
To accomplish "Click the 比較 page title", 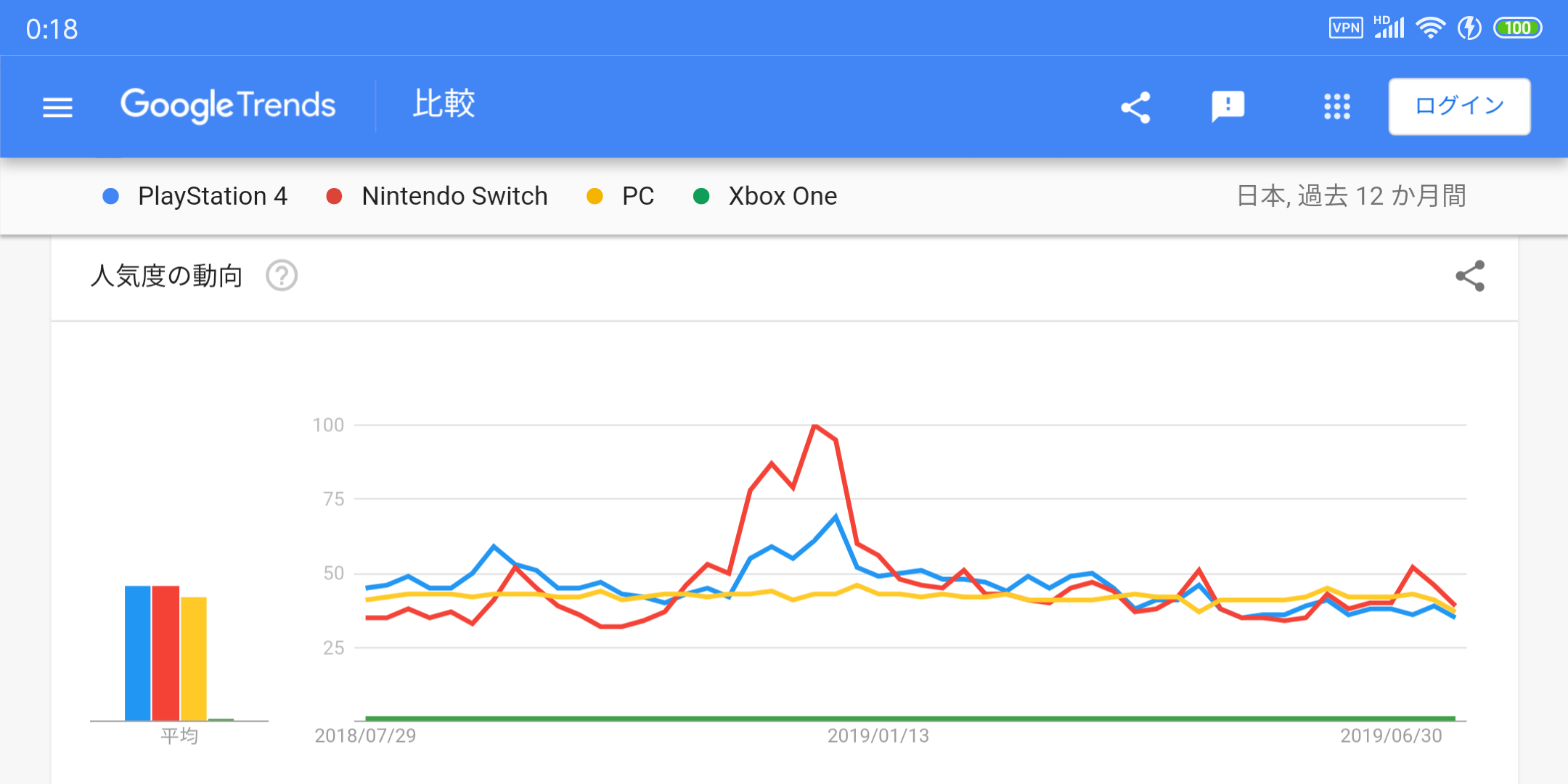I will pyautogui.click(x=444, y=105).
